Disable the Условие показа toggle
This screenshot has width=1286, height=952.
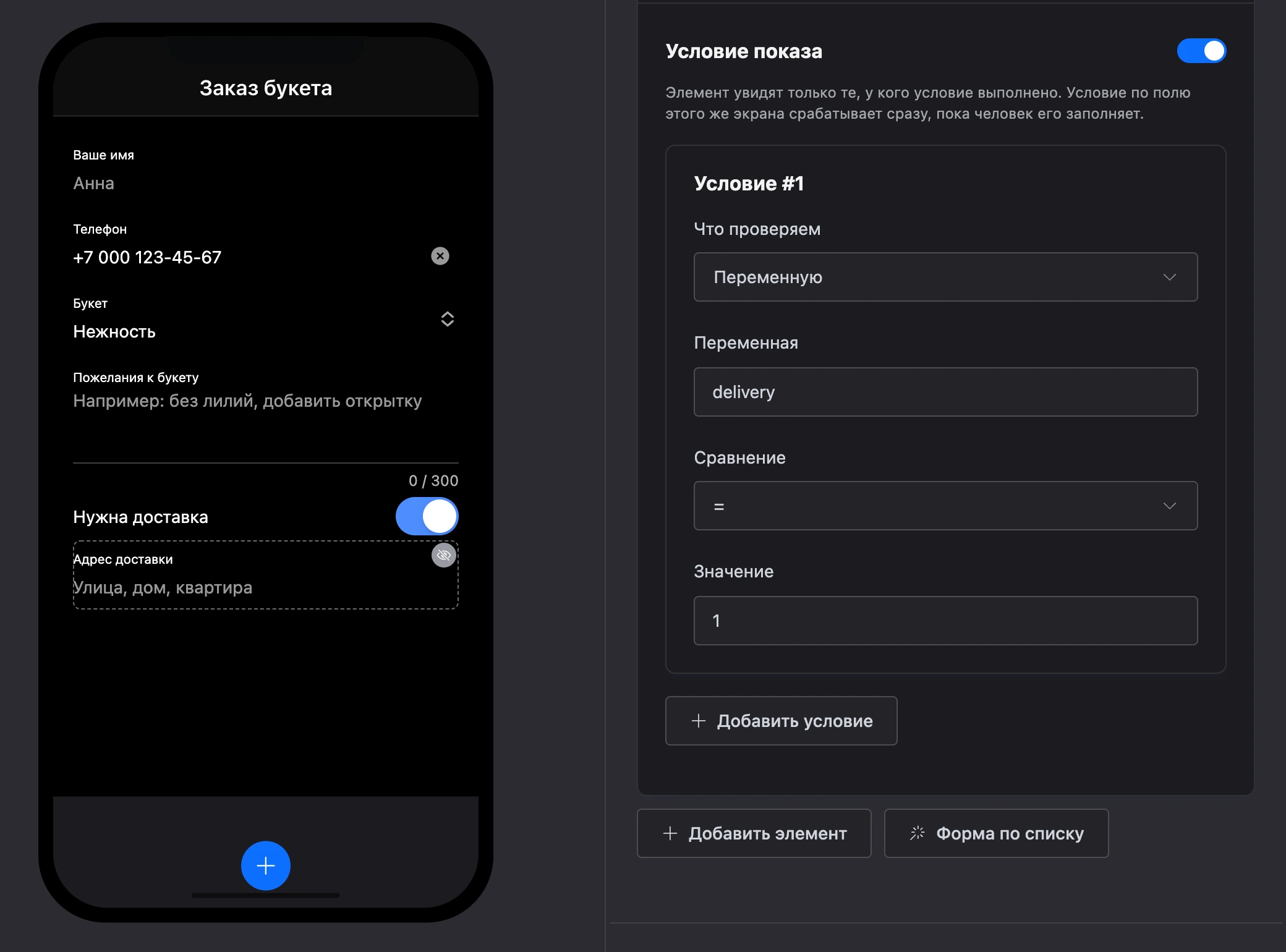[1201, 51]
